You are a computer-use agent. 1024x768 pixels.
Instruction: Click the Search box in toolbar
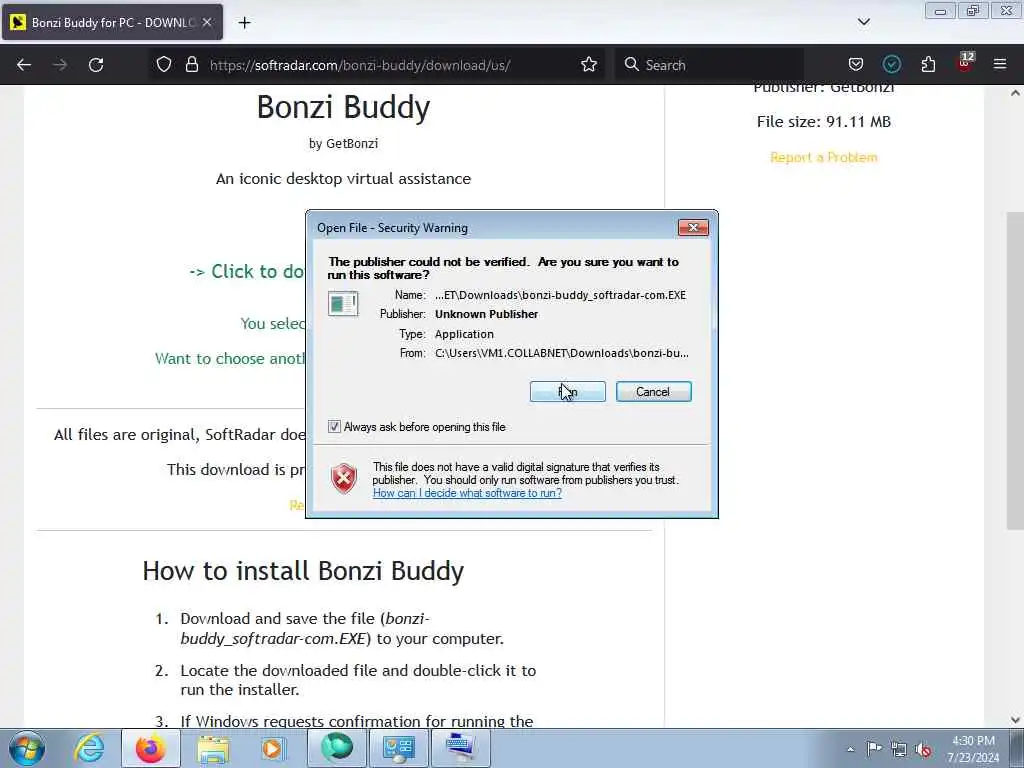709,65
